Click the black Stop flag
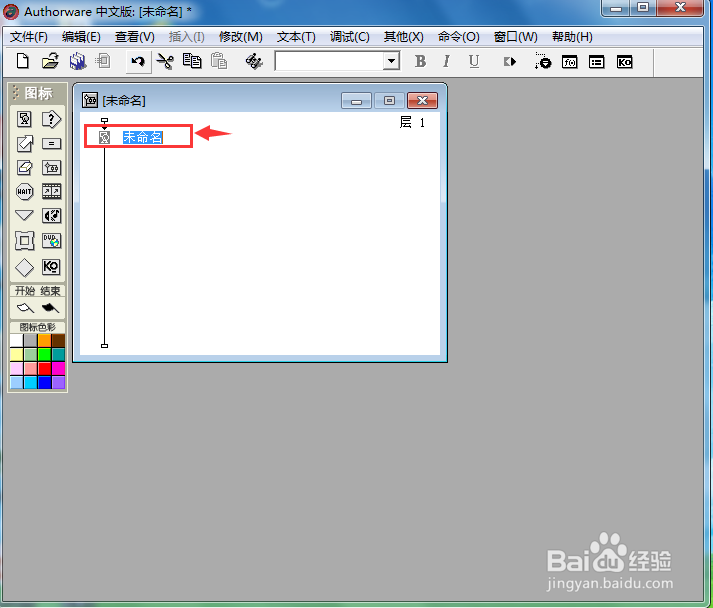 50,308
